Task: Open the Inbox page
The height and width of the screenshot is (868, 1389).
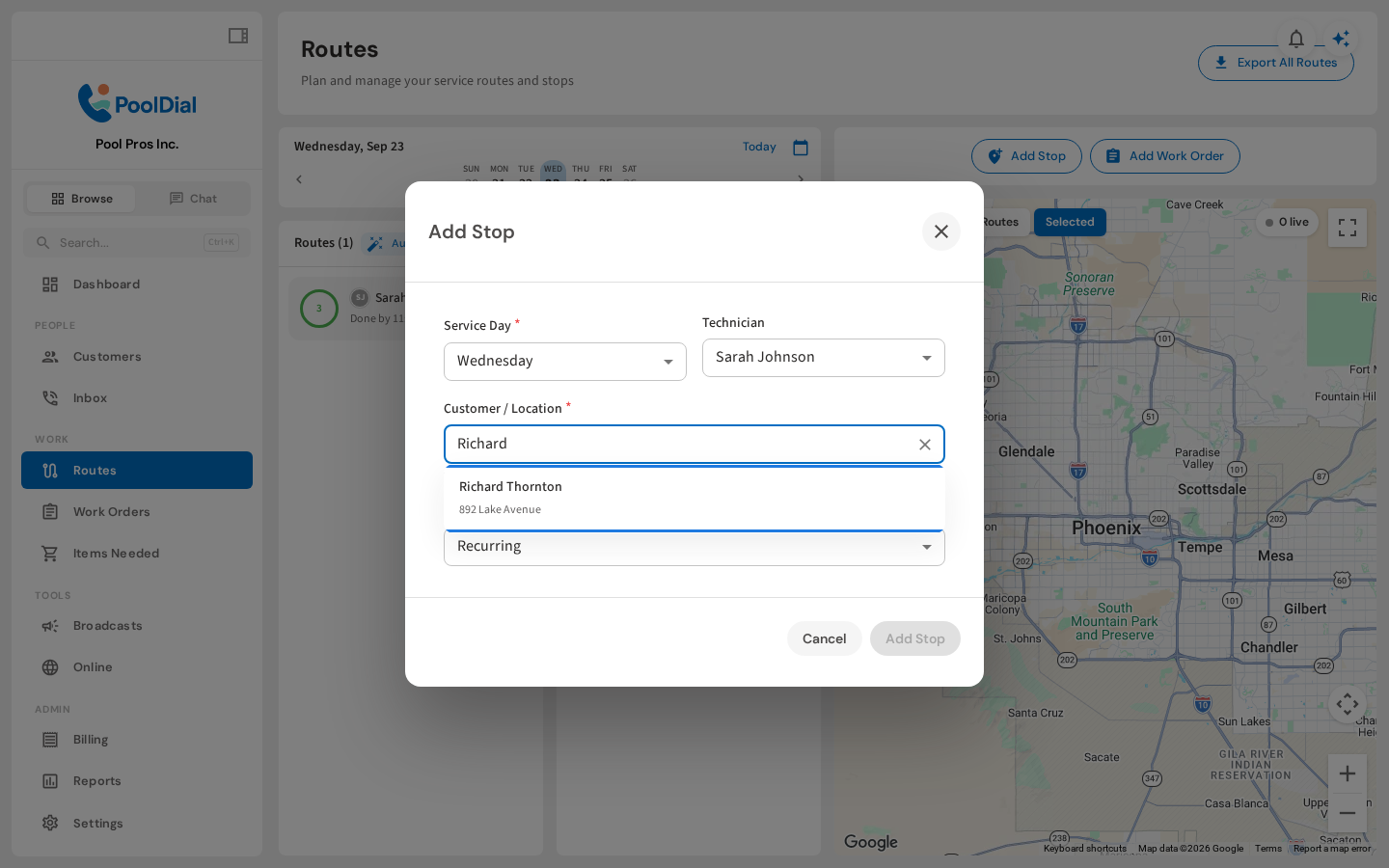Action: click(137, 398)
